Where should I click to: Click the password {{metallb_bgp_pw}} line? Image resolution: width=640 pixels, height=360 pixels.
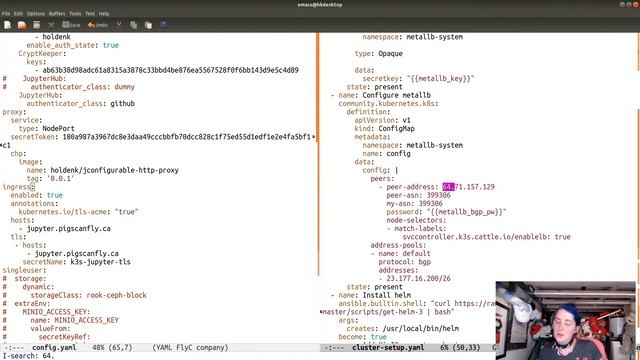click(447, 212)
